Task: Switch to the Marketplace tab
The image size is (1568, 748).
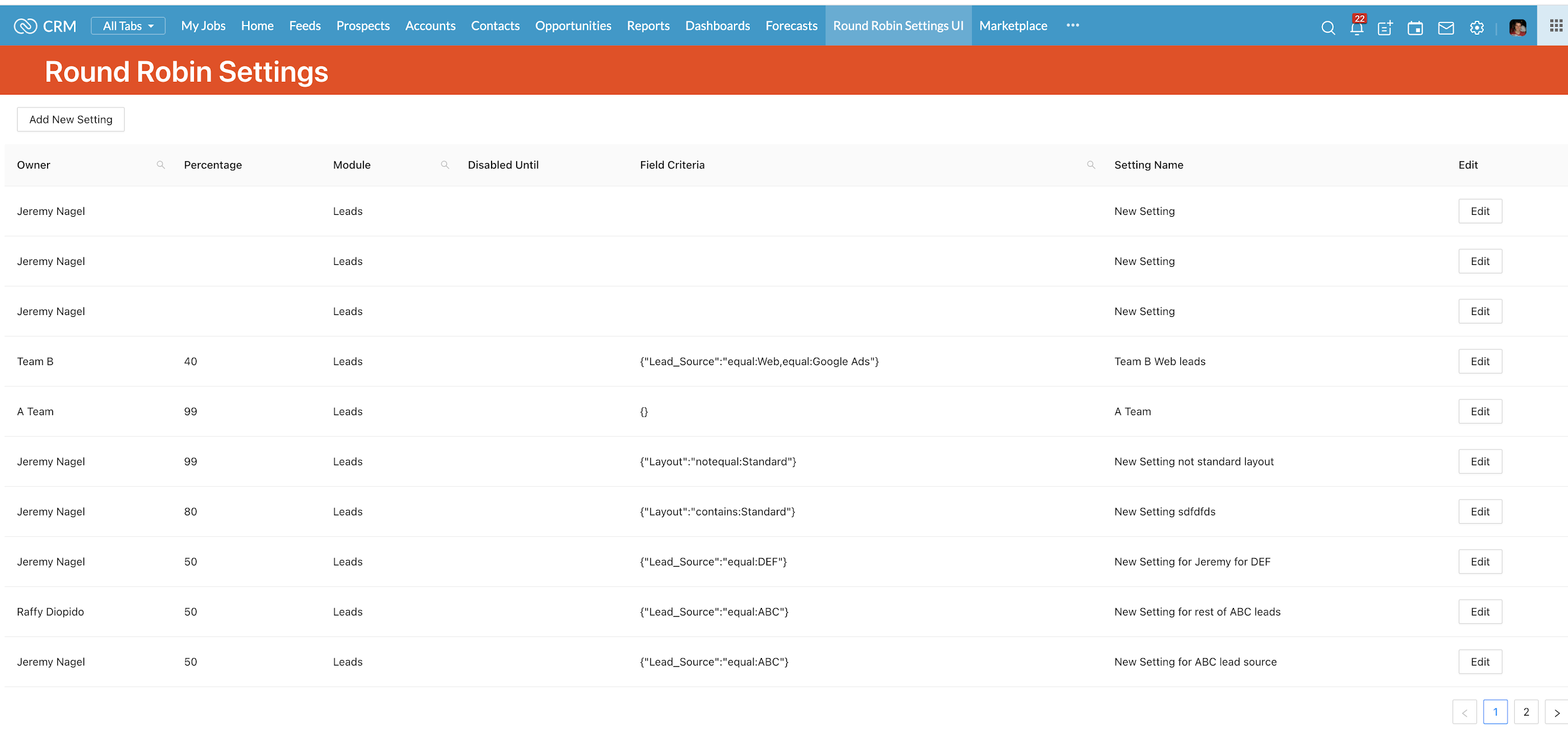Action: 1013,26
